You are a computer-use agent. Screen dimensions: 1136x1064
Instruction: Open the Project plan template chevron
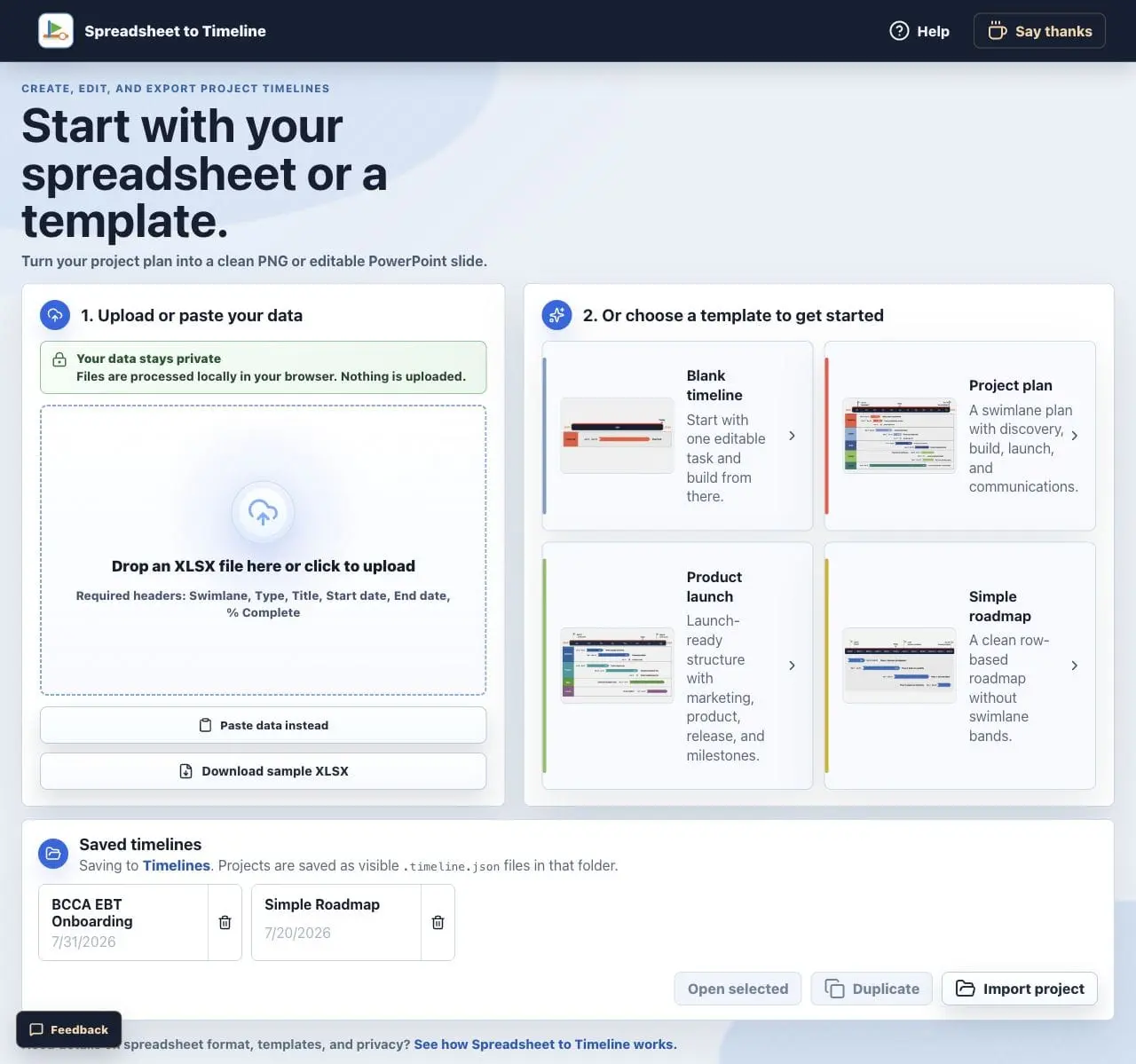[1074, 436]
